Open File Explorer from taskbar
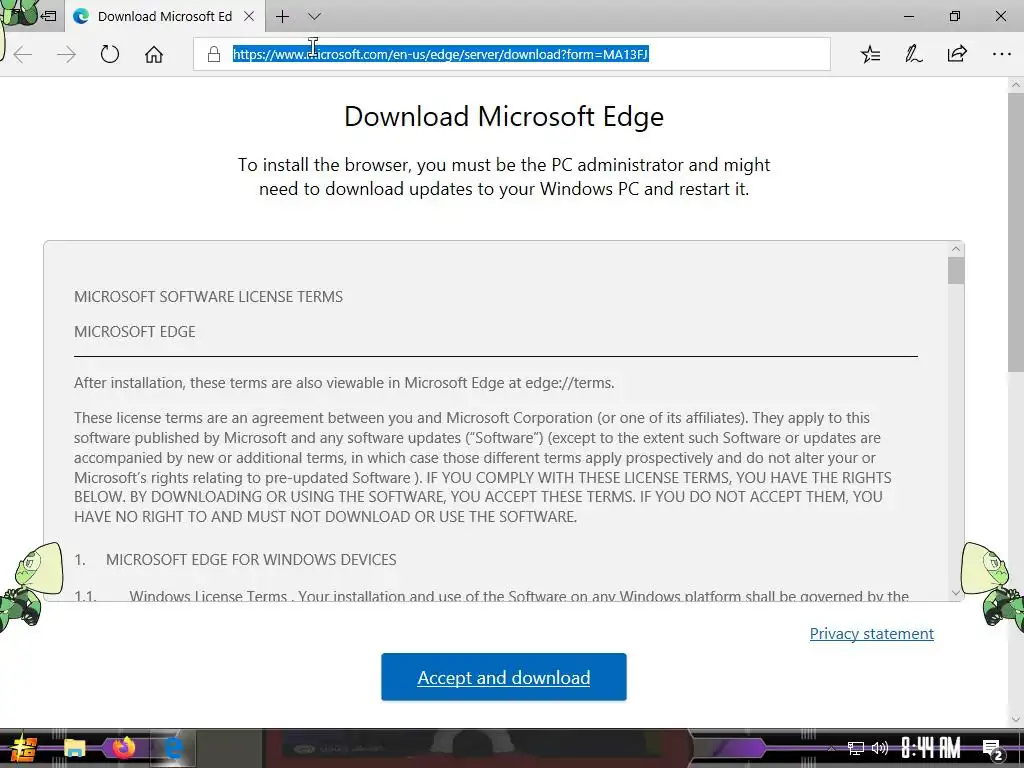The height and width of the screenshot is (768, 1024). point(74,748)
